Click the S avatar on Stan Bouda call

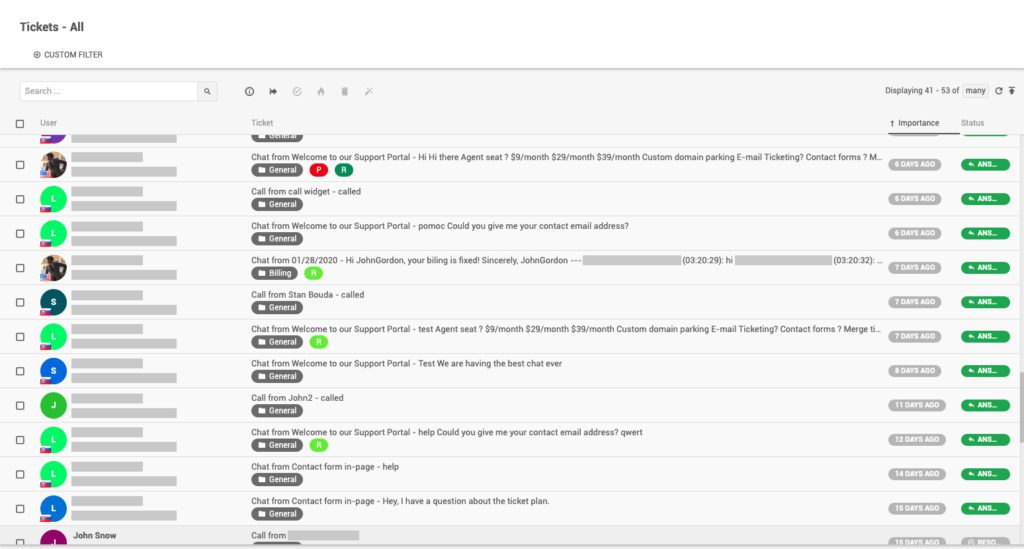(x=54, y=302)
